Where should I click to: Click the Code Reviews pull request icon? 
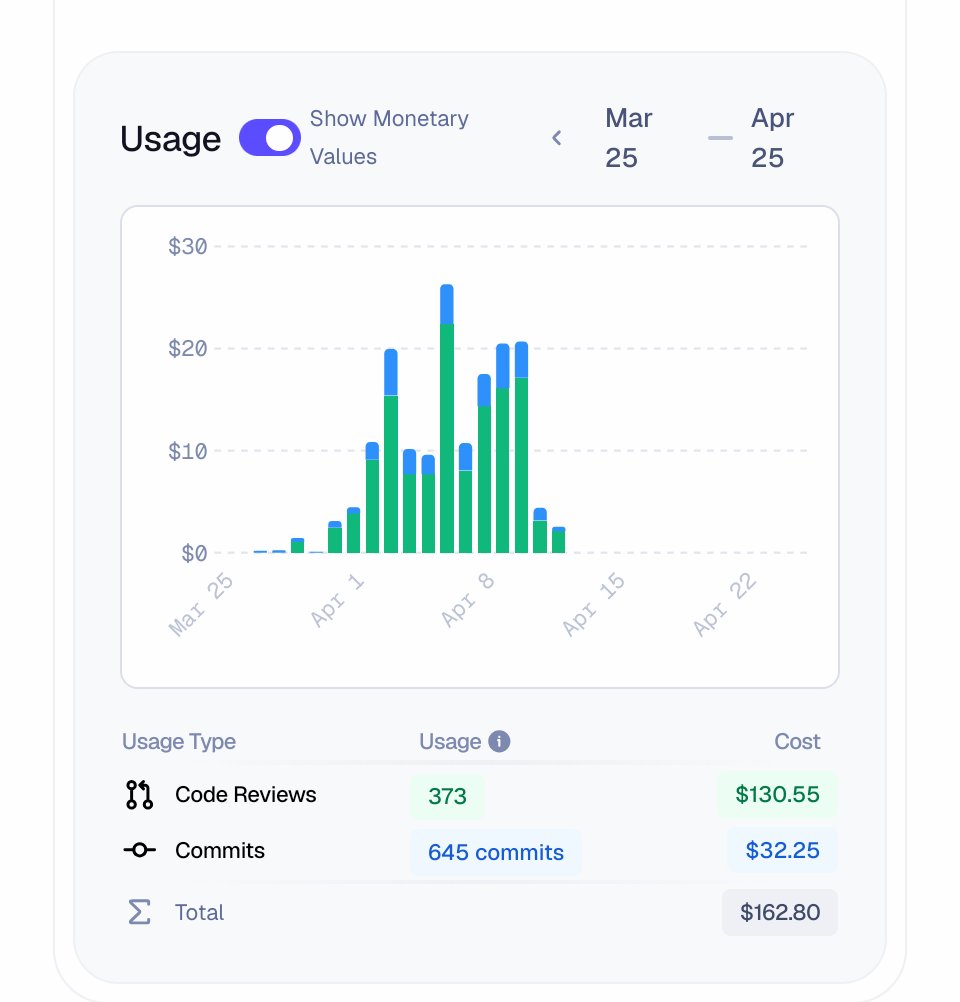139,794
